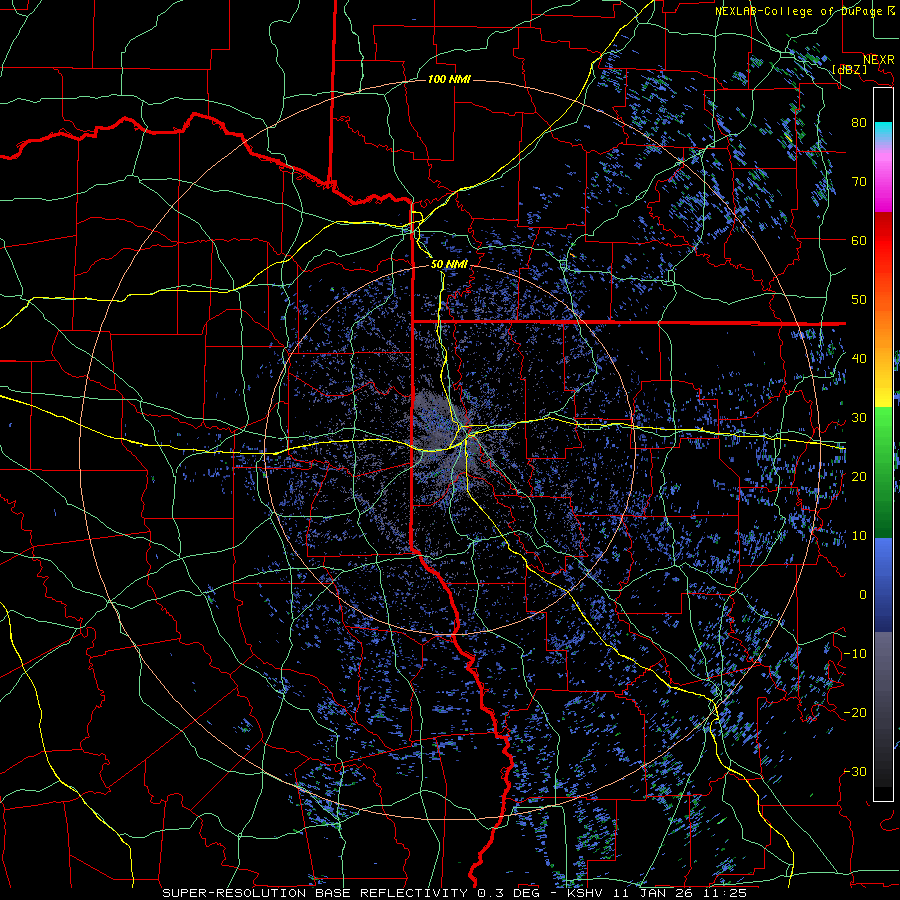
Task: Click the "NEXR" label above the color scale
Action: [878, 60]
